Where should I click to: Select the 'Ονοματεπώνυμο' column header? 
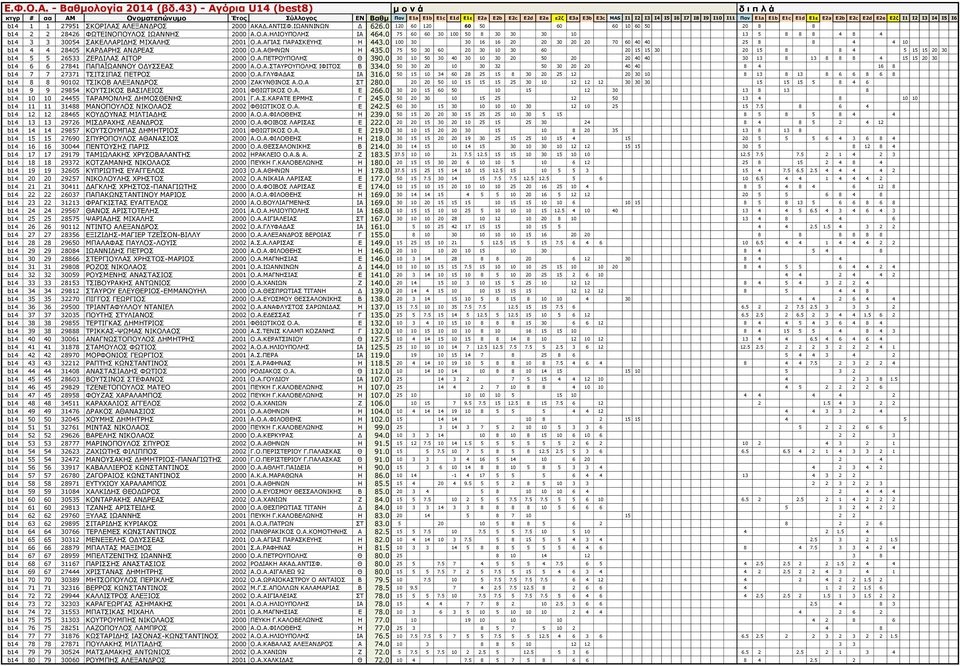157,19
